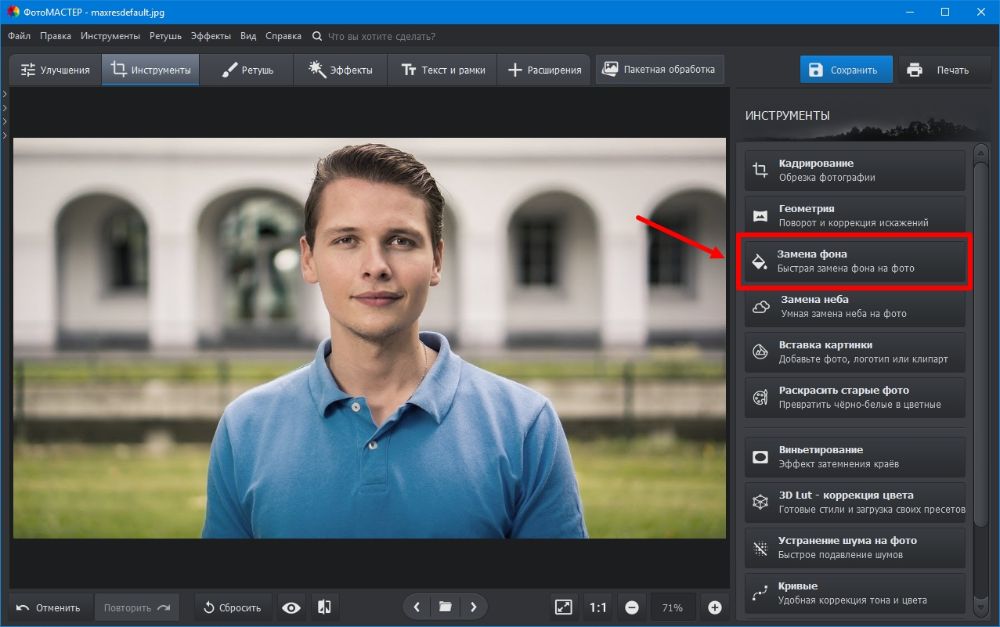1000x627 pixels.
Task: Toggle the eye preview of original
Action: 291,607
